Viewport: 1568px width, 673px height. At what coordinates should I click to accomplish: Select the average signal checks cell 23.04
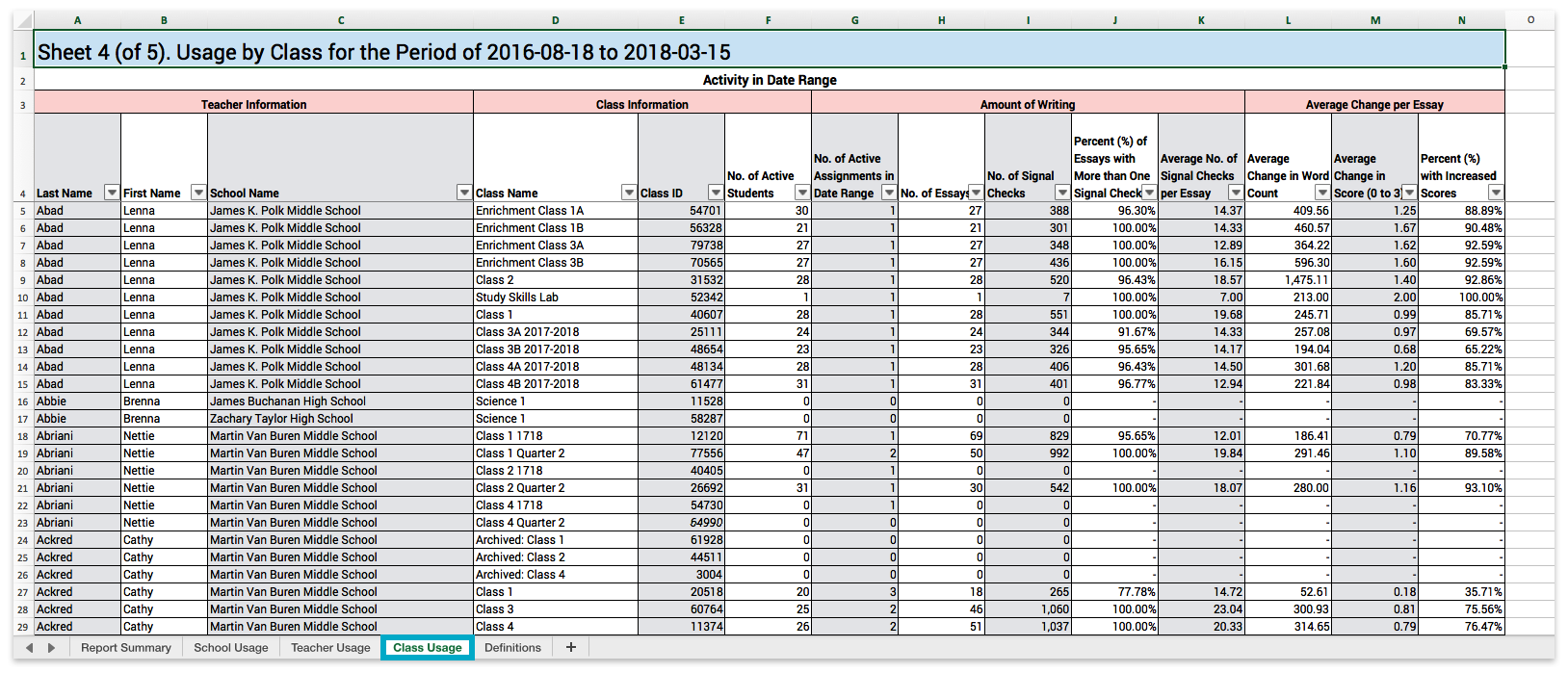click(x=1201, y=609)
